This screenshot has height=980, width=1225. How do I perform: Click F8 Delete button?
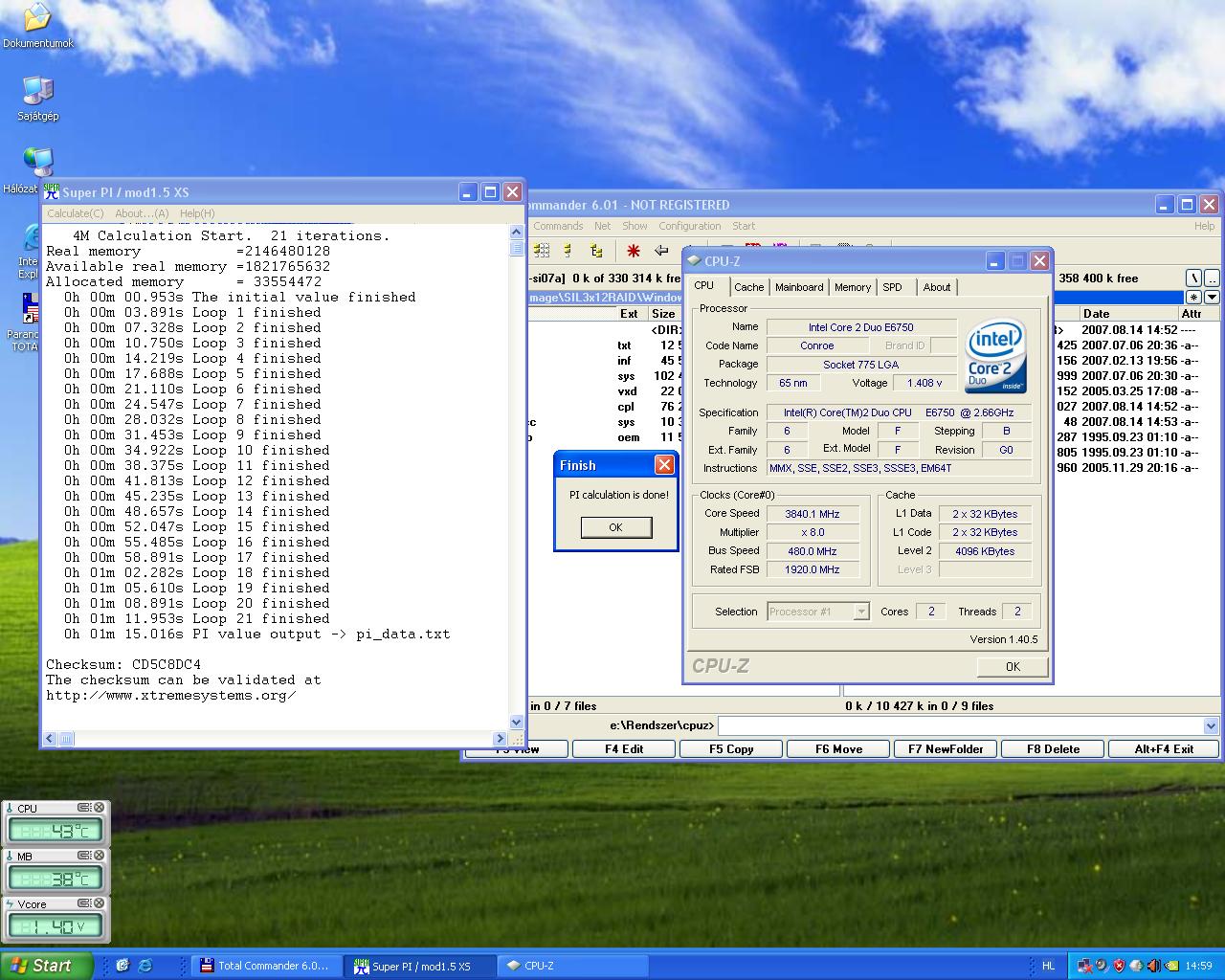tap(1053, 749)
